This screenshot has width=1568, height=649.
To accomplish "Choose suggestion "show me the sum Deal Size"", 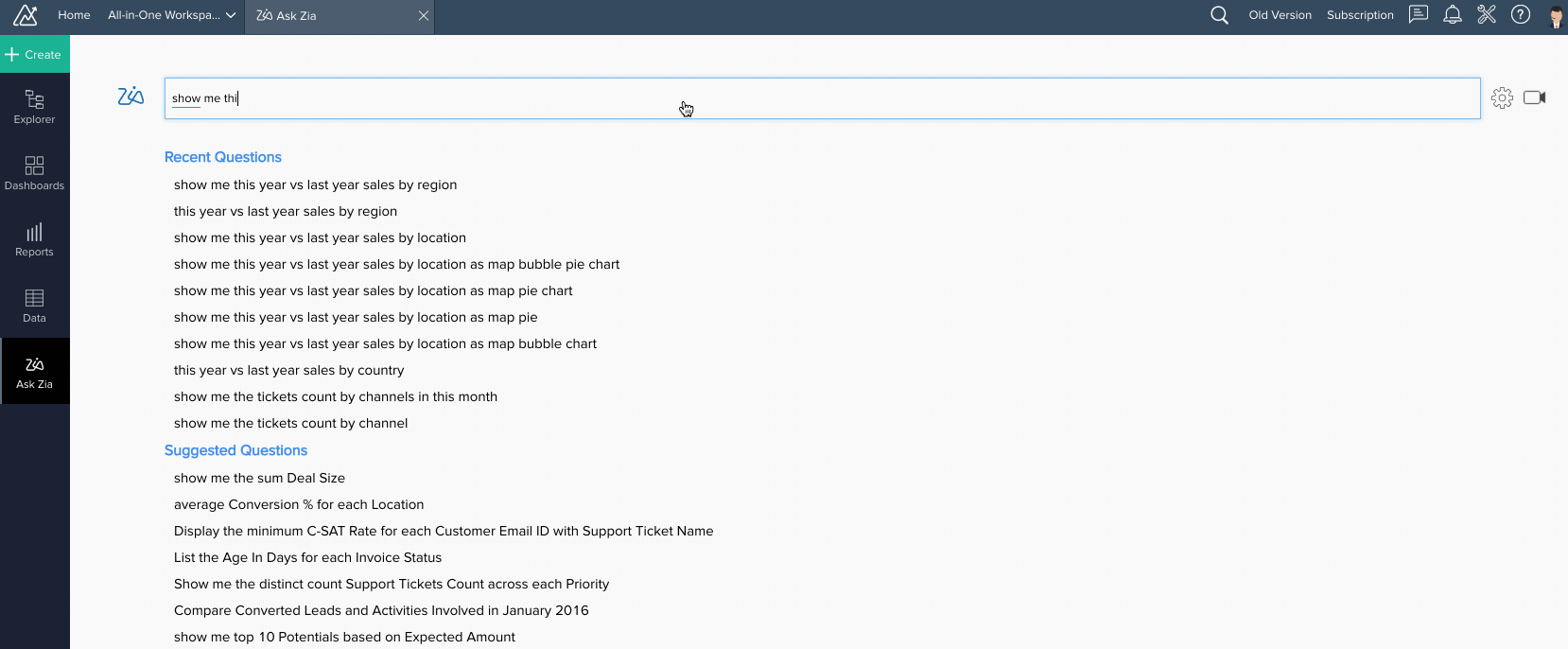I will [259, 478].
